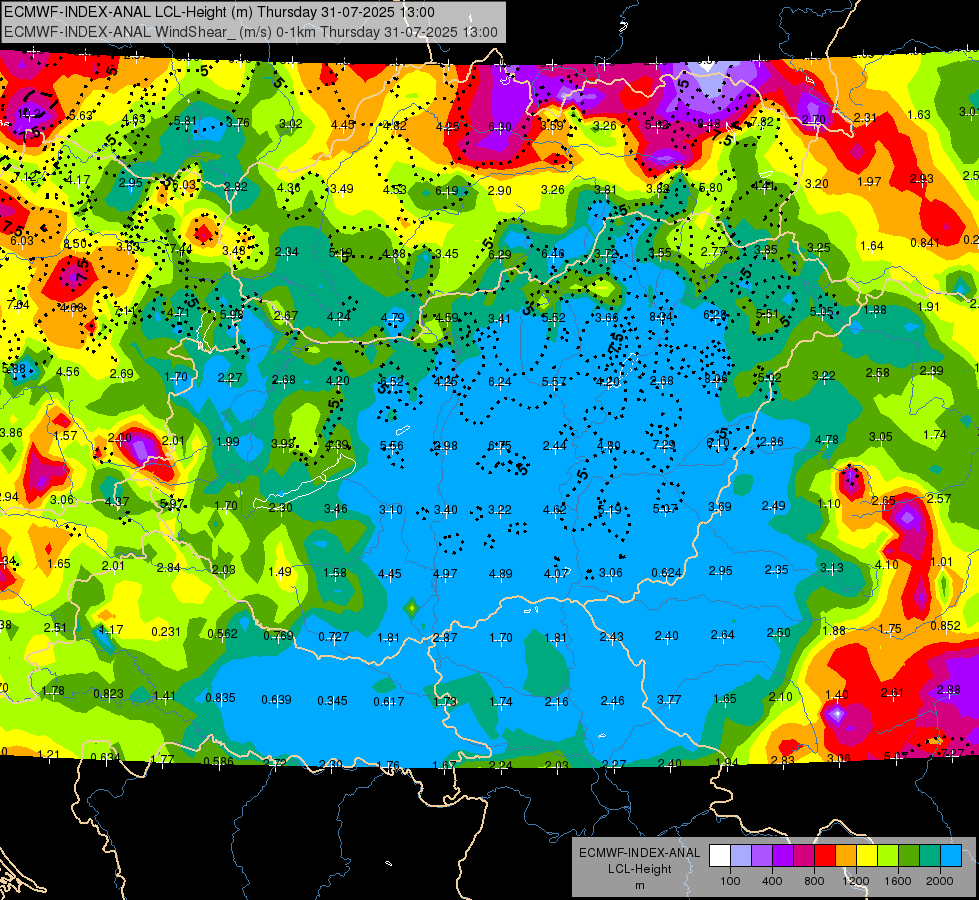Click the grid value 2.46
Image resolution: width=979 pixels, height=900 pixels.
(x=612, y=701)
